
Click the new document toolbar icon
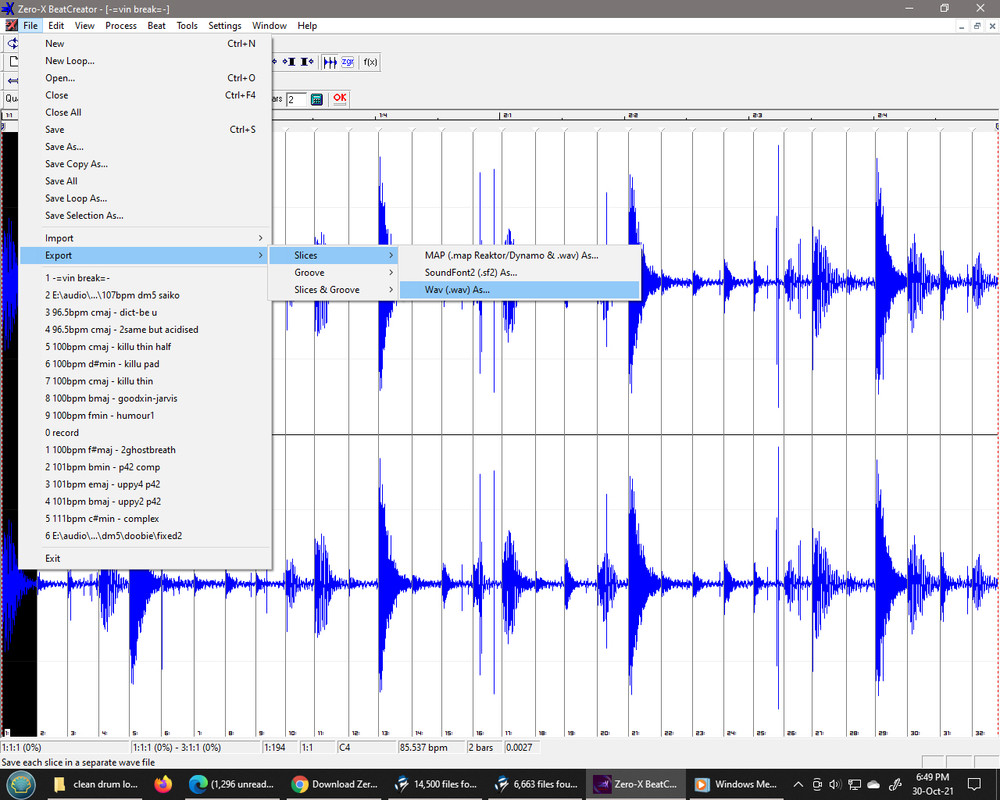(x=13, y=62)
